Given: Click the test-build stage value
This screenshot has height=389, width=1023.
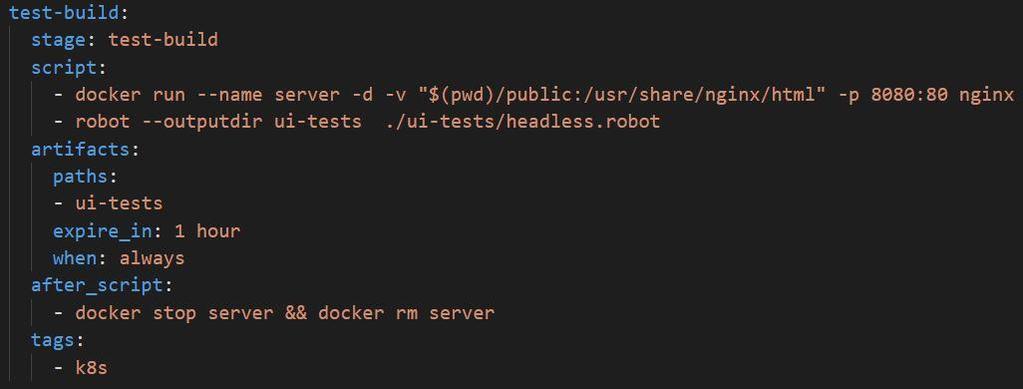Looking at the screenshot, I should [163, 40].
